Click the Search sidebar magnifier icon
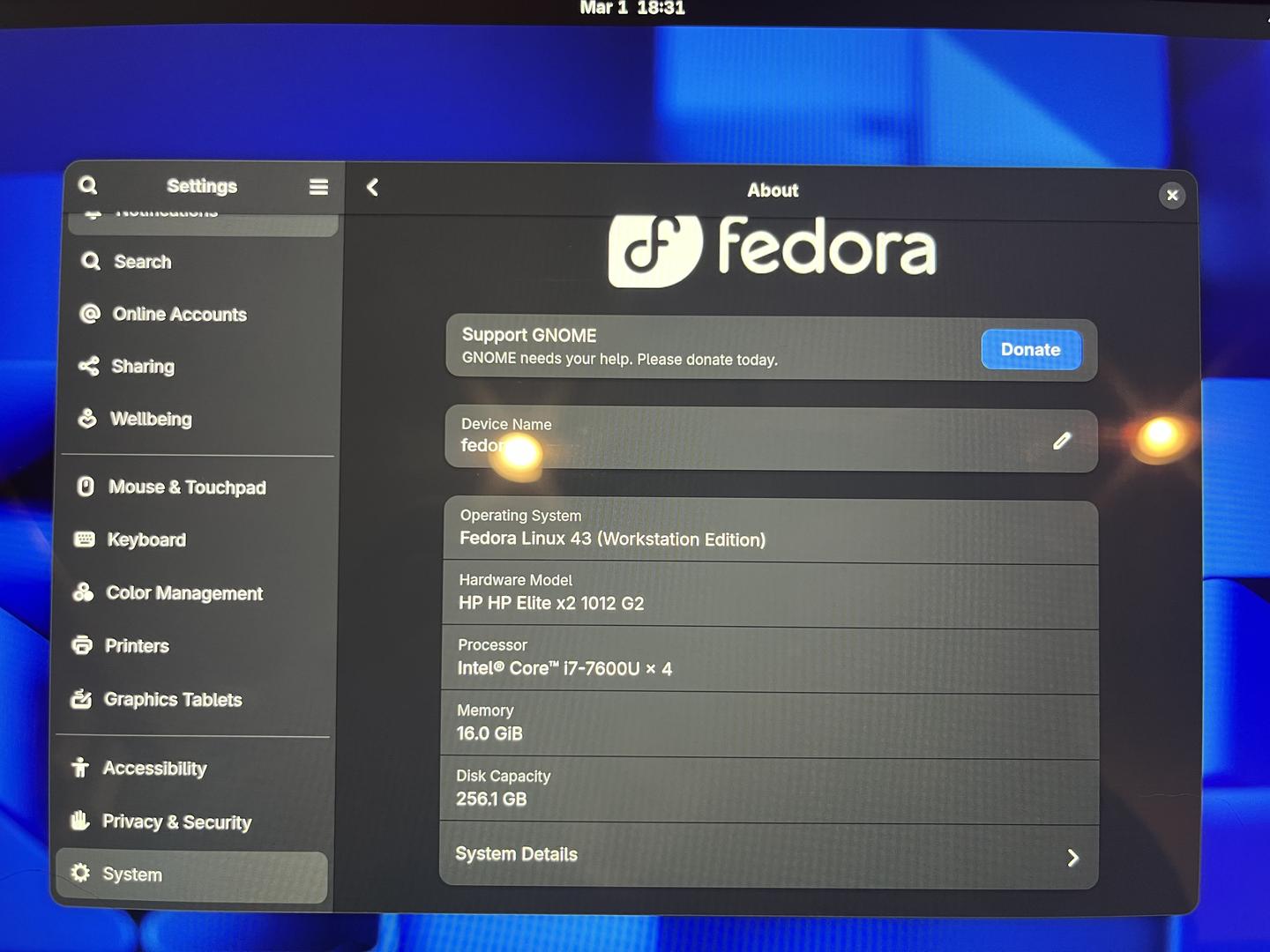 [90, 261]
